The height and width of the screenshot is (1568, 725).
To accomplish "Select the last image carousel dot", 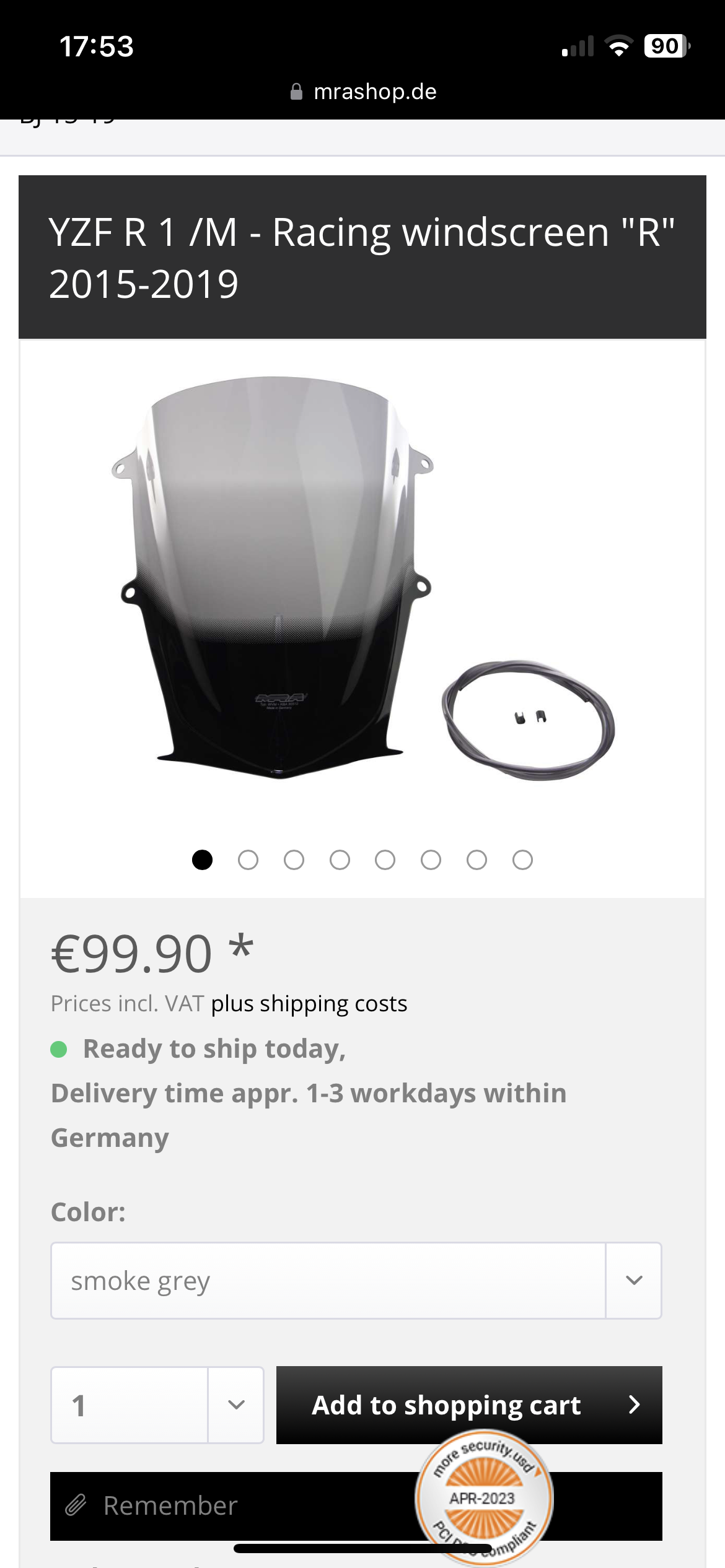I will [522, 860].
